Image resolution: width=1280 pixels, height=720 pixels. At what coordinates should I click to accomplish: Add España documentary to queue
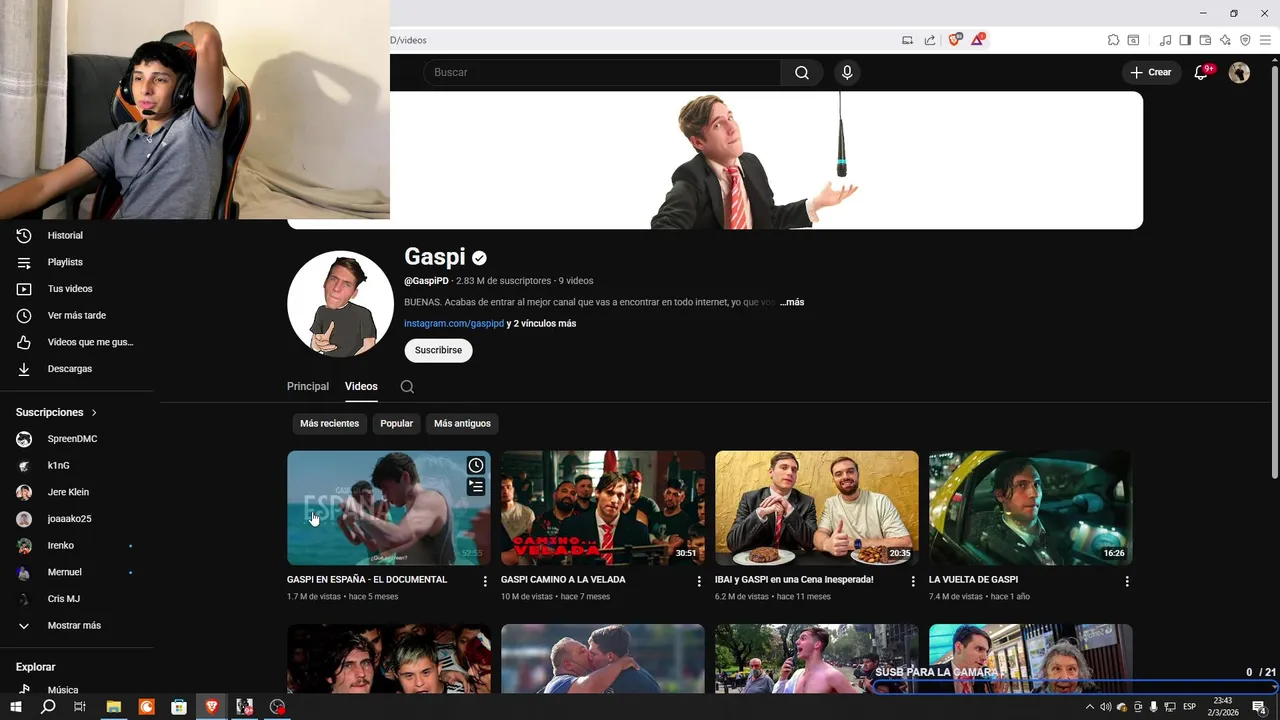[476, 486]
